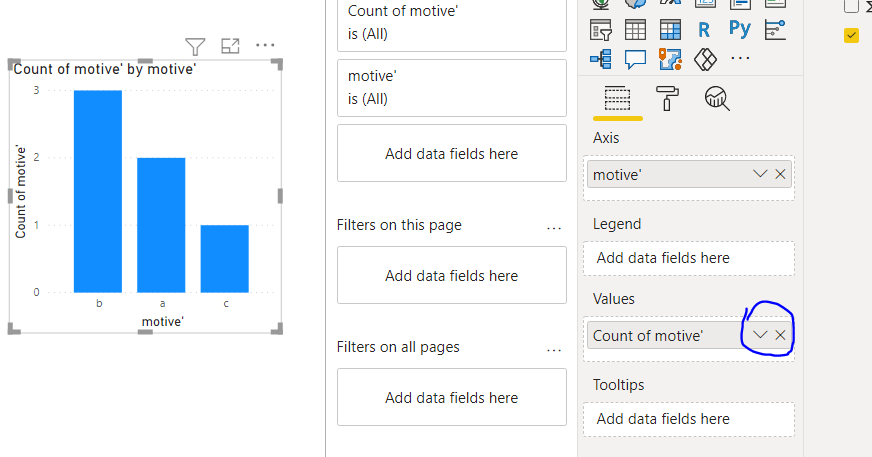872x457 pixels.
Task: Select the Slicer visual icon
Action: coord(601,29)
